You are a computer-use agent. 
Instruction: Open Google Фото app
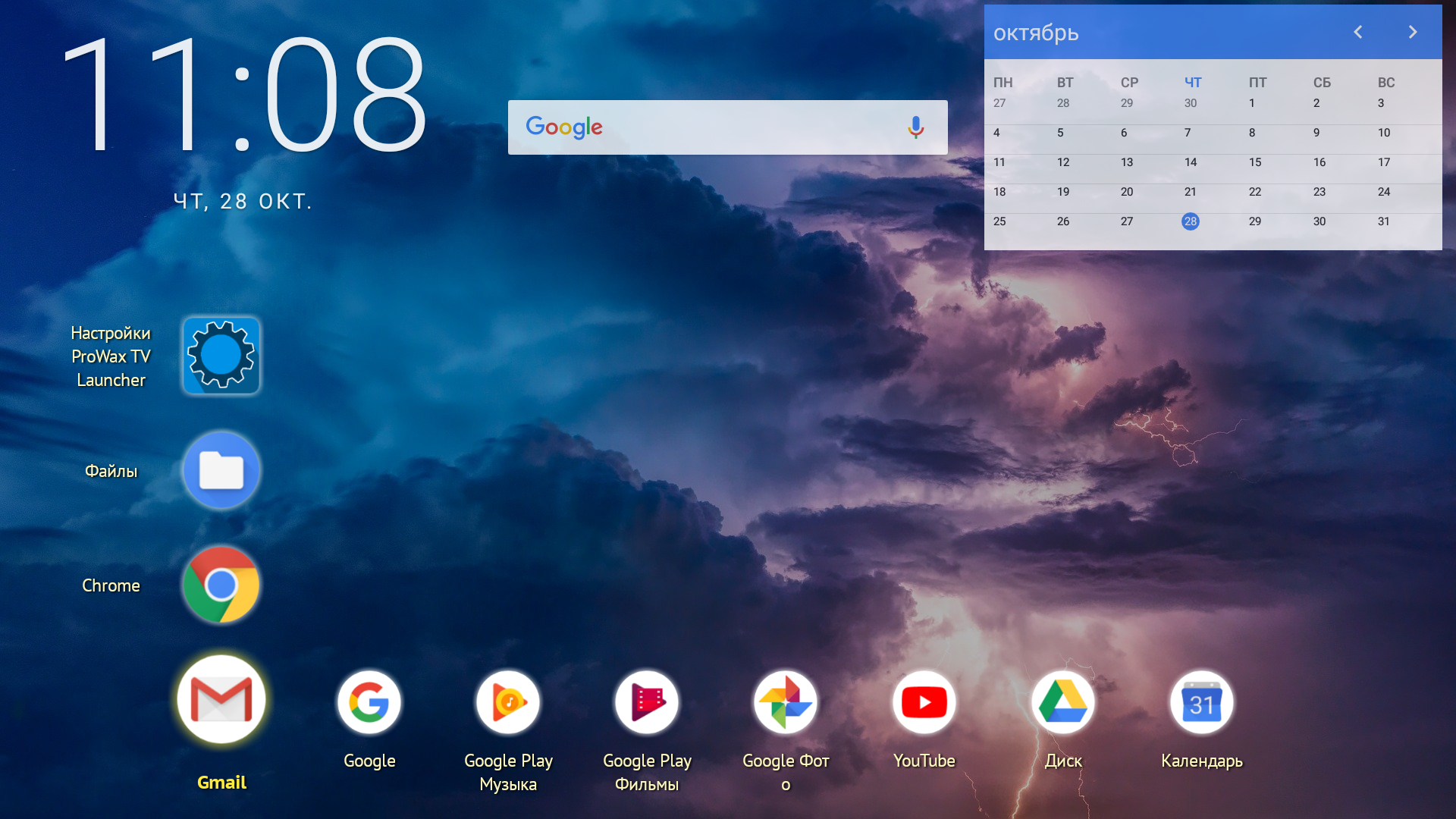[785, 701]
